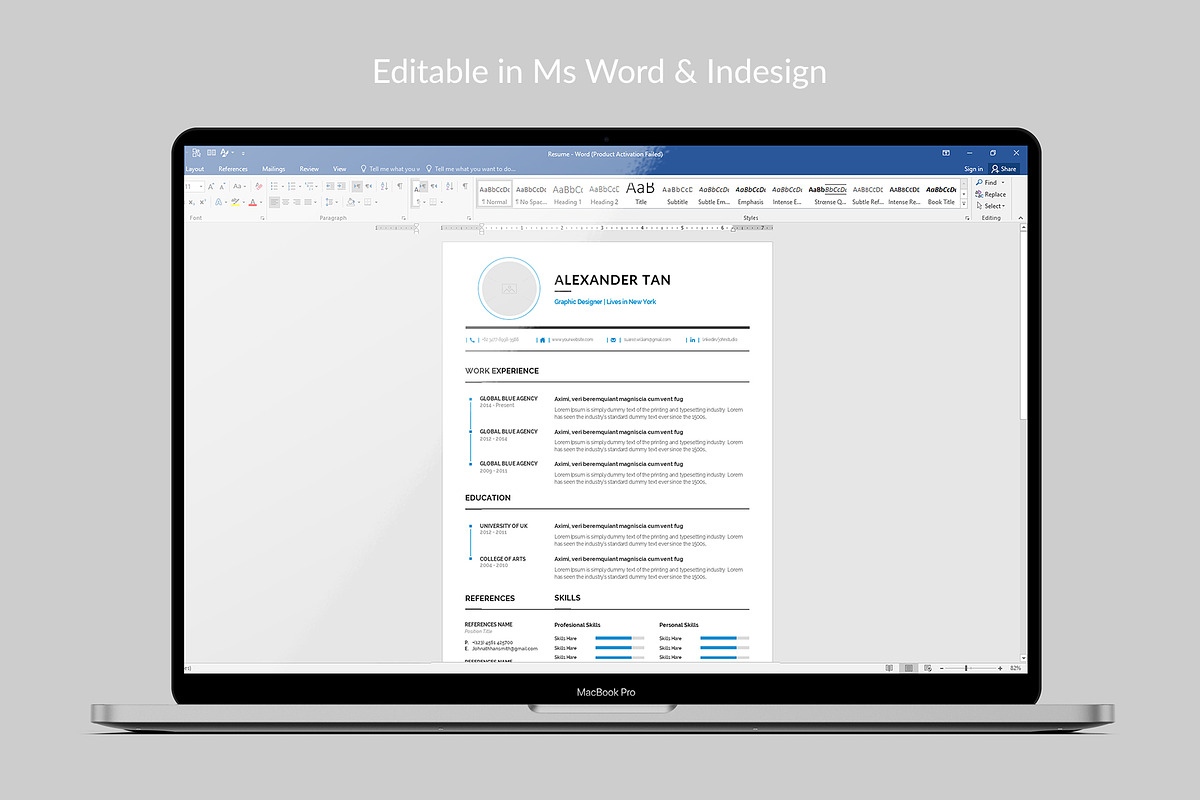
Task: Open the font size dropdown
Action: (x=201, y=186)
